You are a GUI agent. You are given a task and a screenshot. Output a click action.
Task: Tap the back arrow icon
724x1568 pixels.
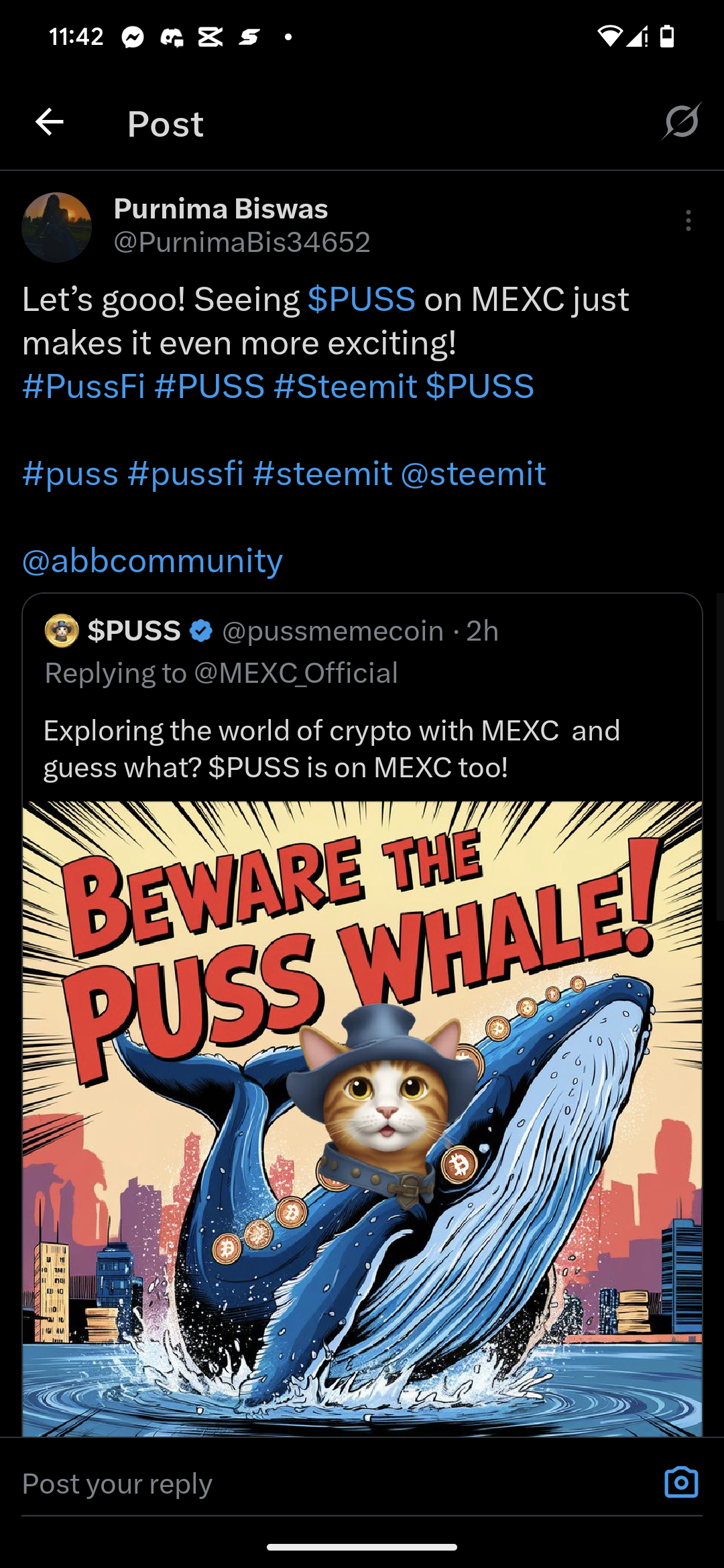(50, 122)
